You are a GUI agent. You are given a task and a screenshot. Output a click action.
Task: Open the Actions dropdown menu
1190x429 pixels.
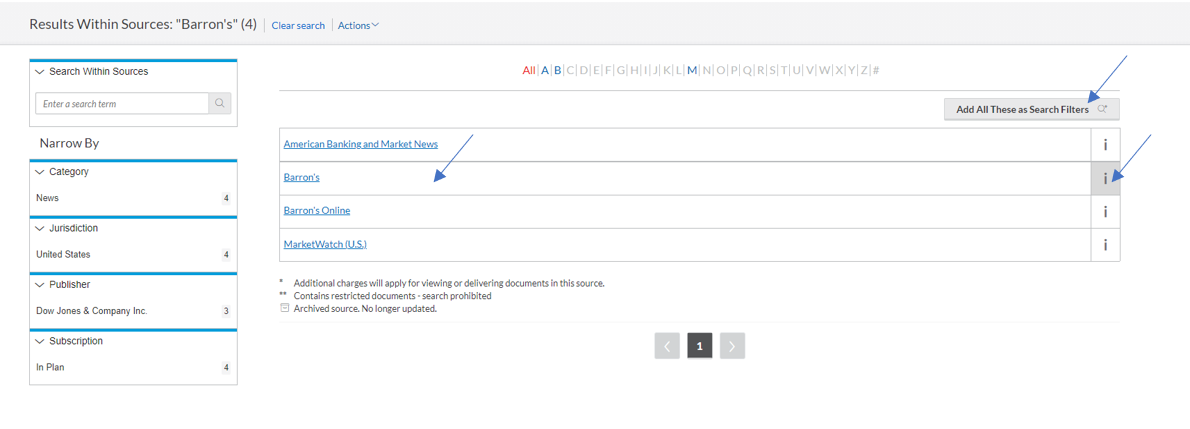[358, 25]
